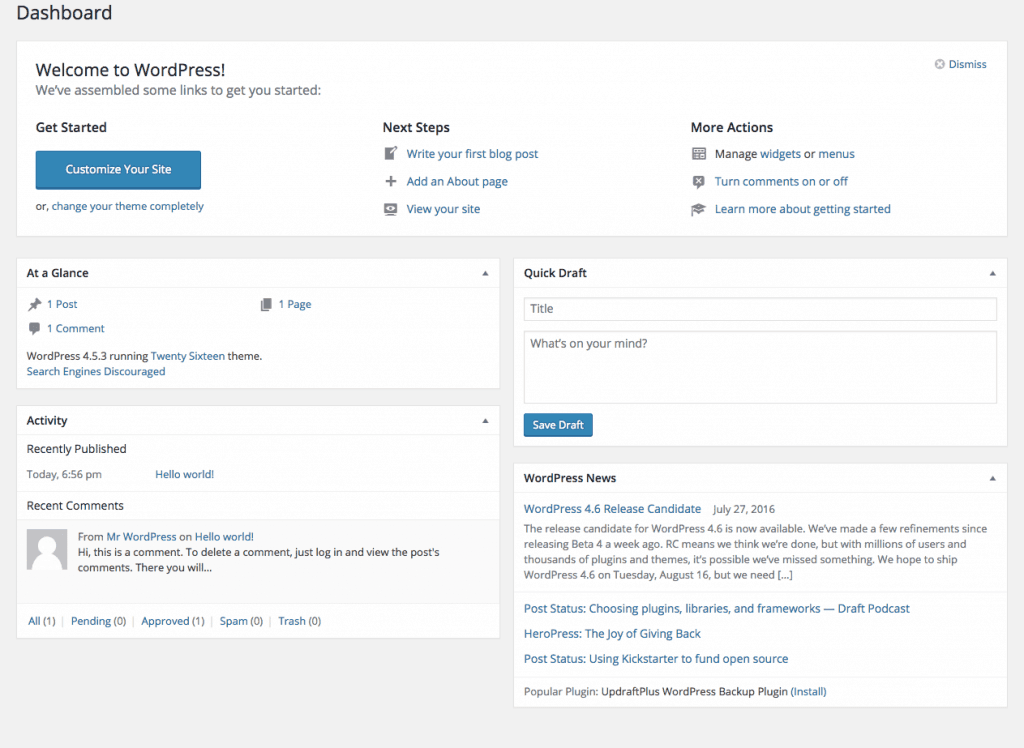Click the plus icon next to 'Add an About page'
The width and height of the screenshot is (1024, 748).
(x=390, y=181)
